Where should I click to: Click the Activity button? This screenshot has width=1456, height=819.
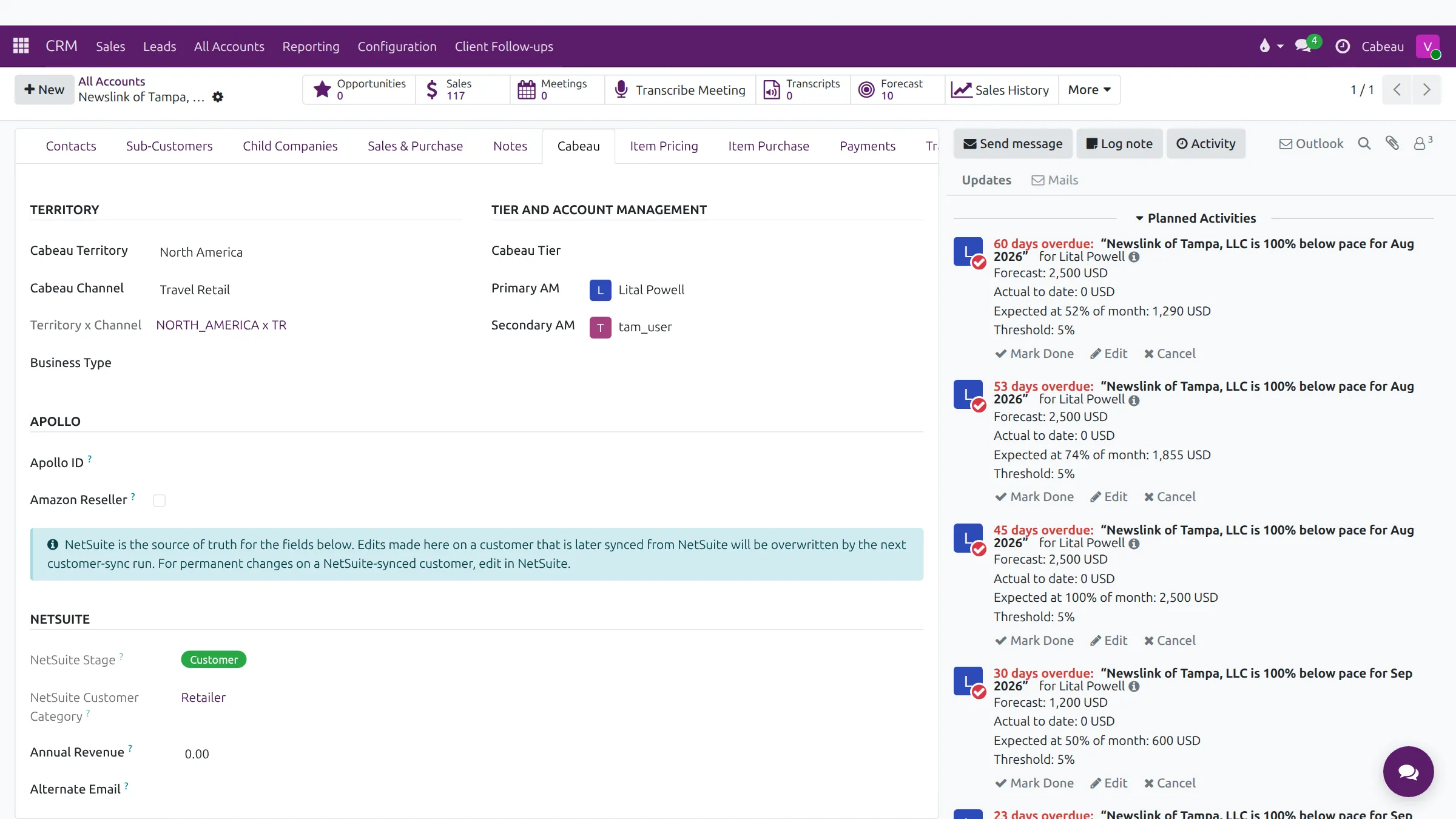click(1206, 144)
